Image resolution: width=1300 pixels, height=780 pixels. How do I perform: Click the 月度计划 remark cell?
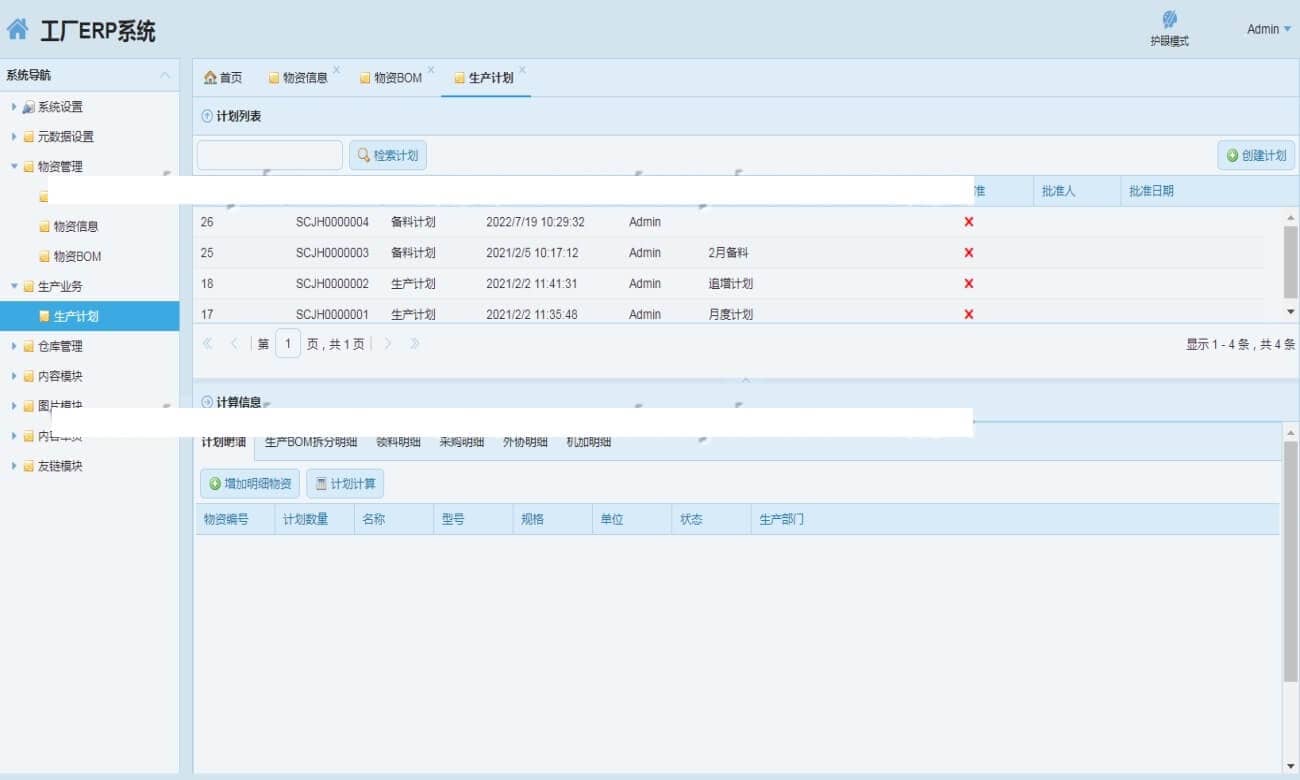tap(730, 314)
